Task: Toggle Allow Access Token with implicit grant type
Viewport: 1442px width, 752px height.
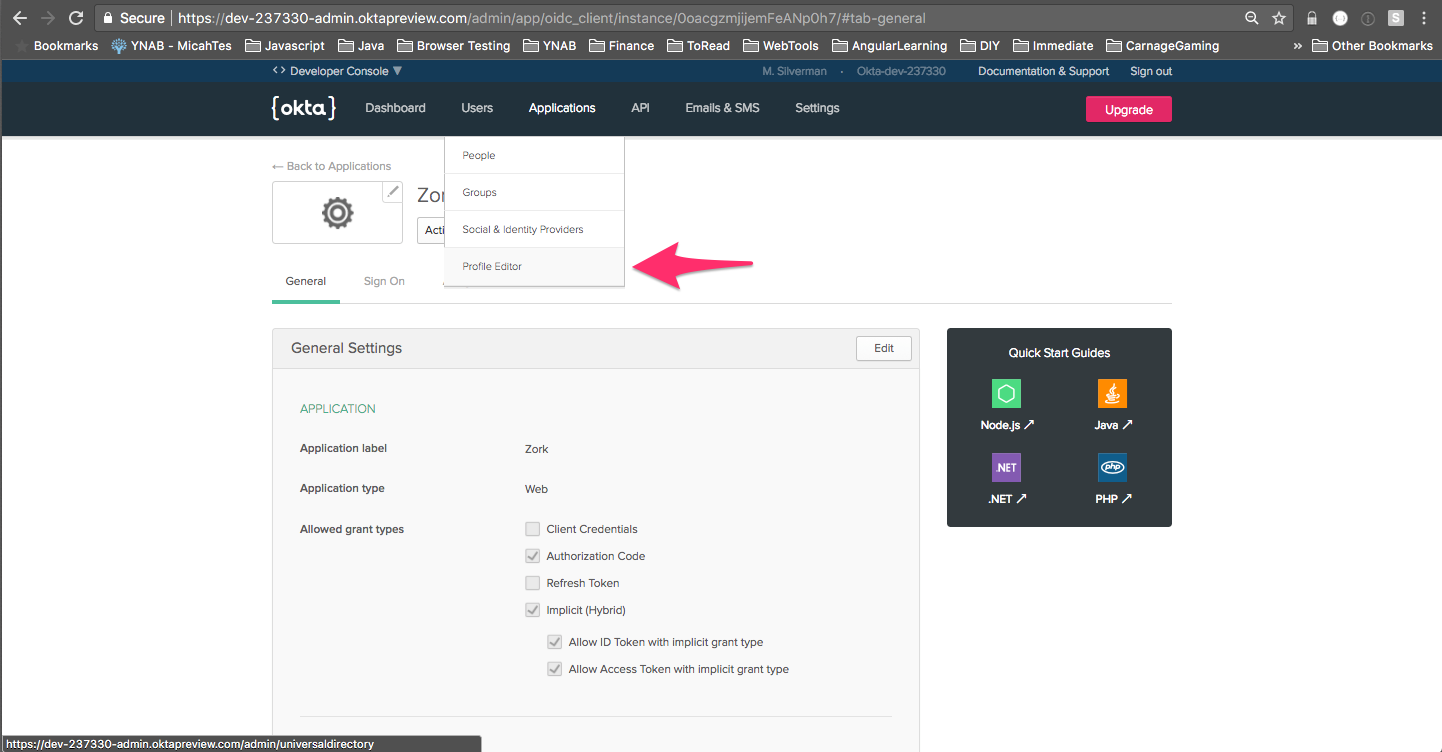Action: coord(554,669)
